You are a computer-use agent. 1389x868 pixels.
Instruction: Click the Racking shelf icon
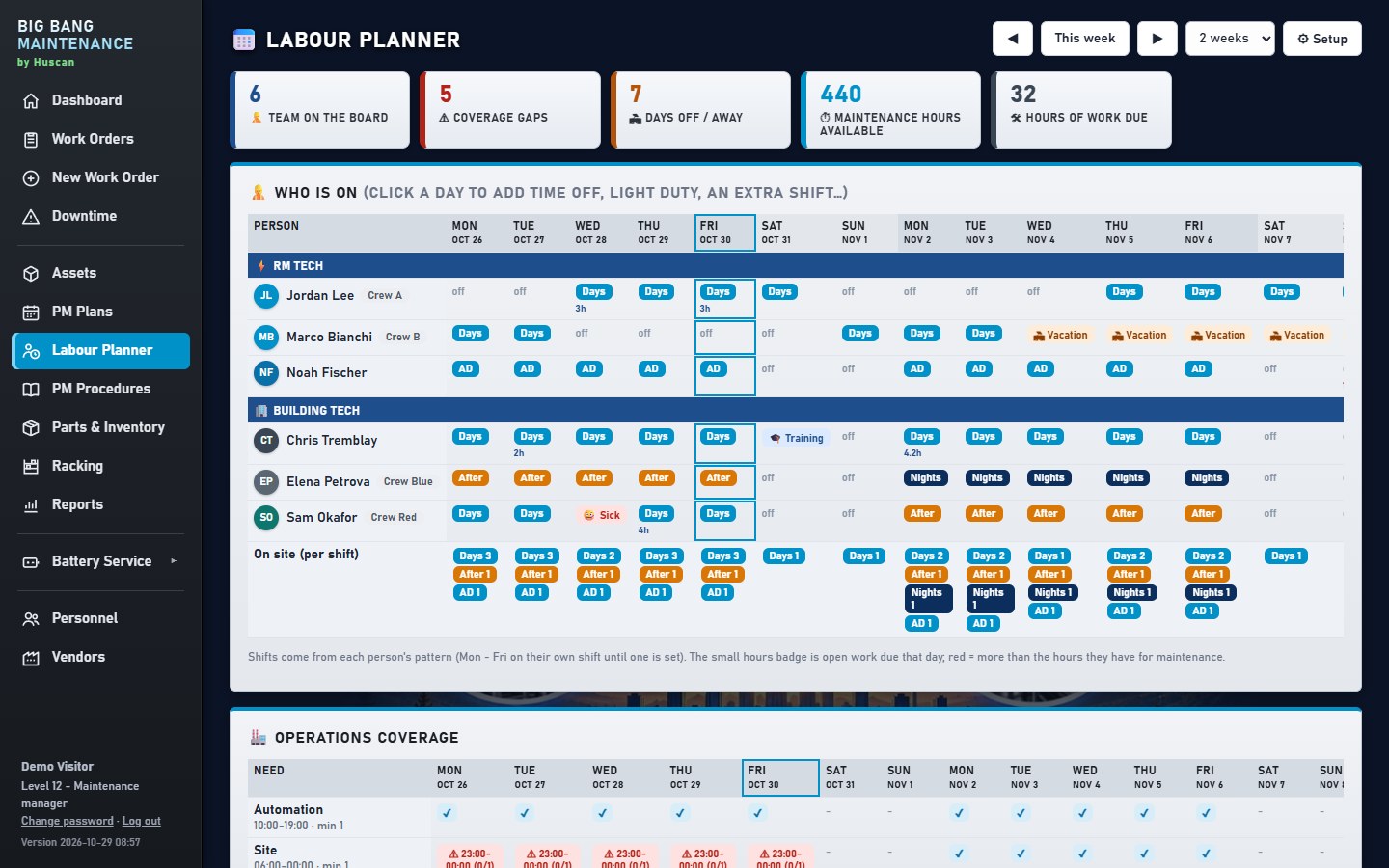pyautogui.click(x=31, y=466)
